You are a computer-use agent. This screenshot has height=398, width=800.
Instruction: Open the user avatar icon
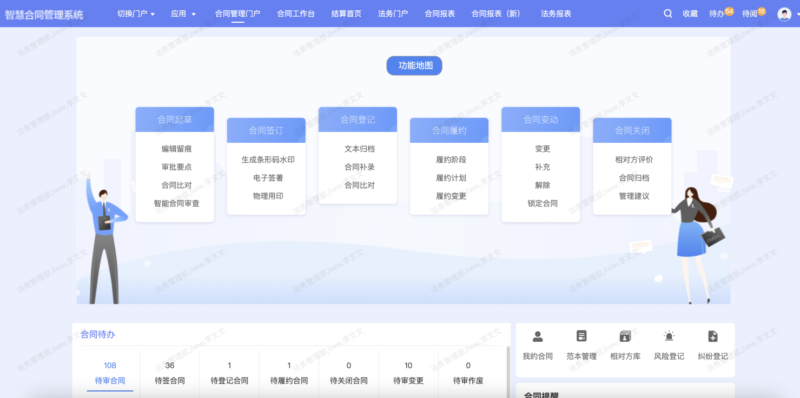[784, 14]
